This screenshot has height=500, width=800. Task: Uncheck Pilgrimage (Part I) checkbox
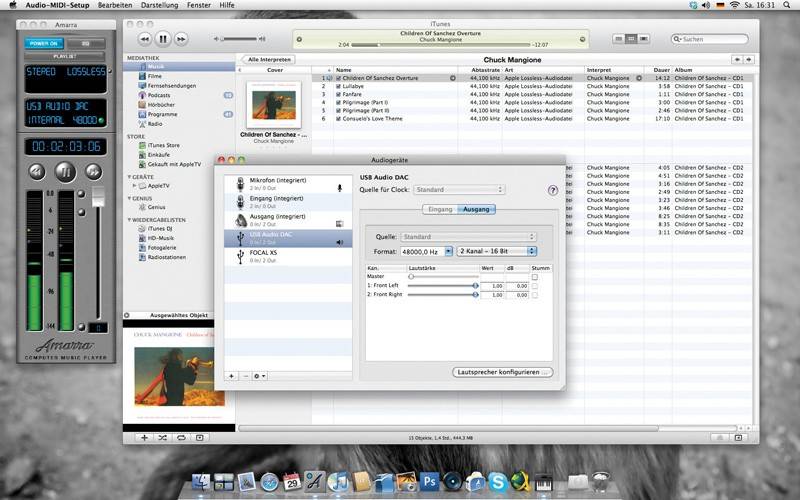pyautogui.click(x=338, y=103)
